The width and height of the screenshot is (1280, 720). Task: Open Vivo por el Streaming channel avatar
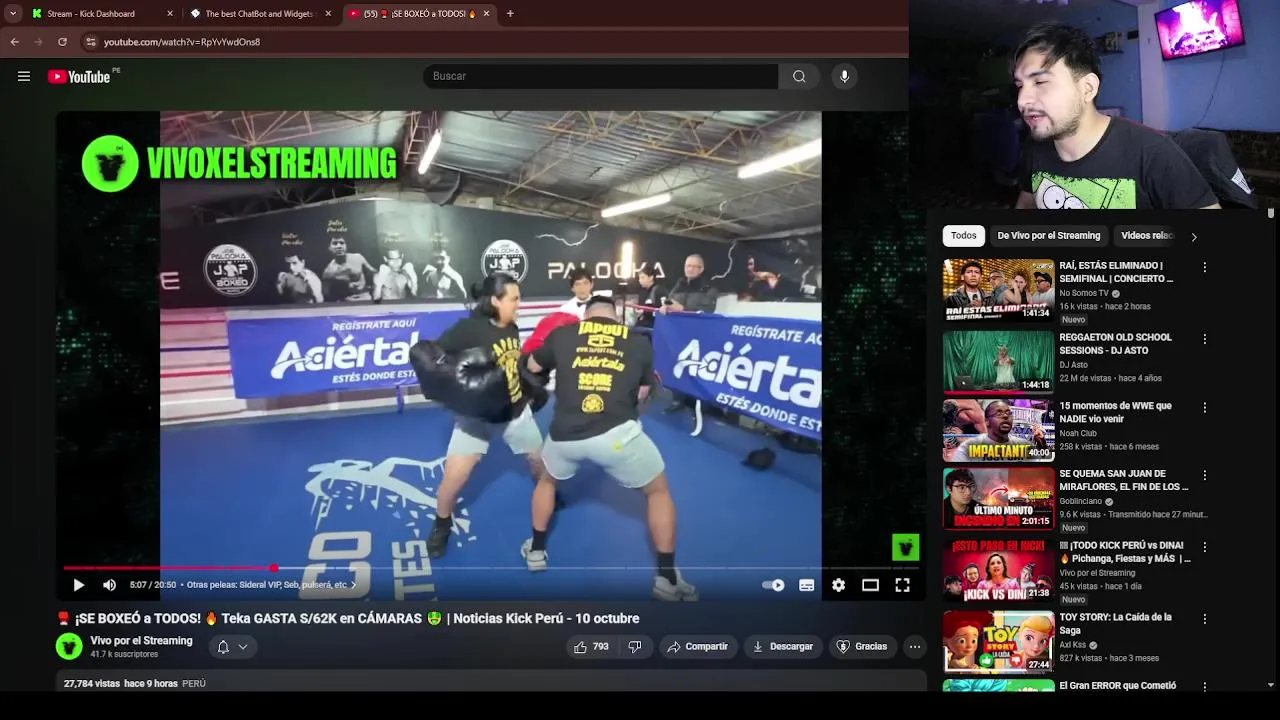coord(69,646)
